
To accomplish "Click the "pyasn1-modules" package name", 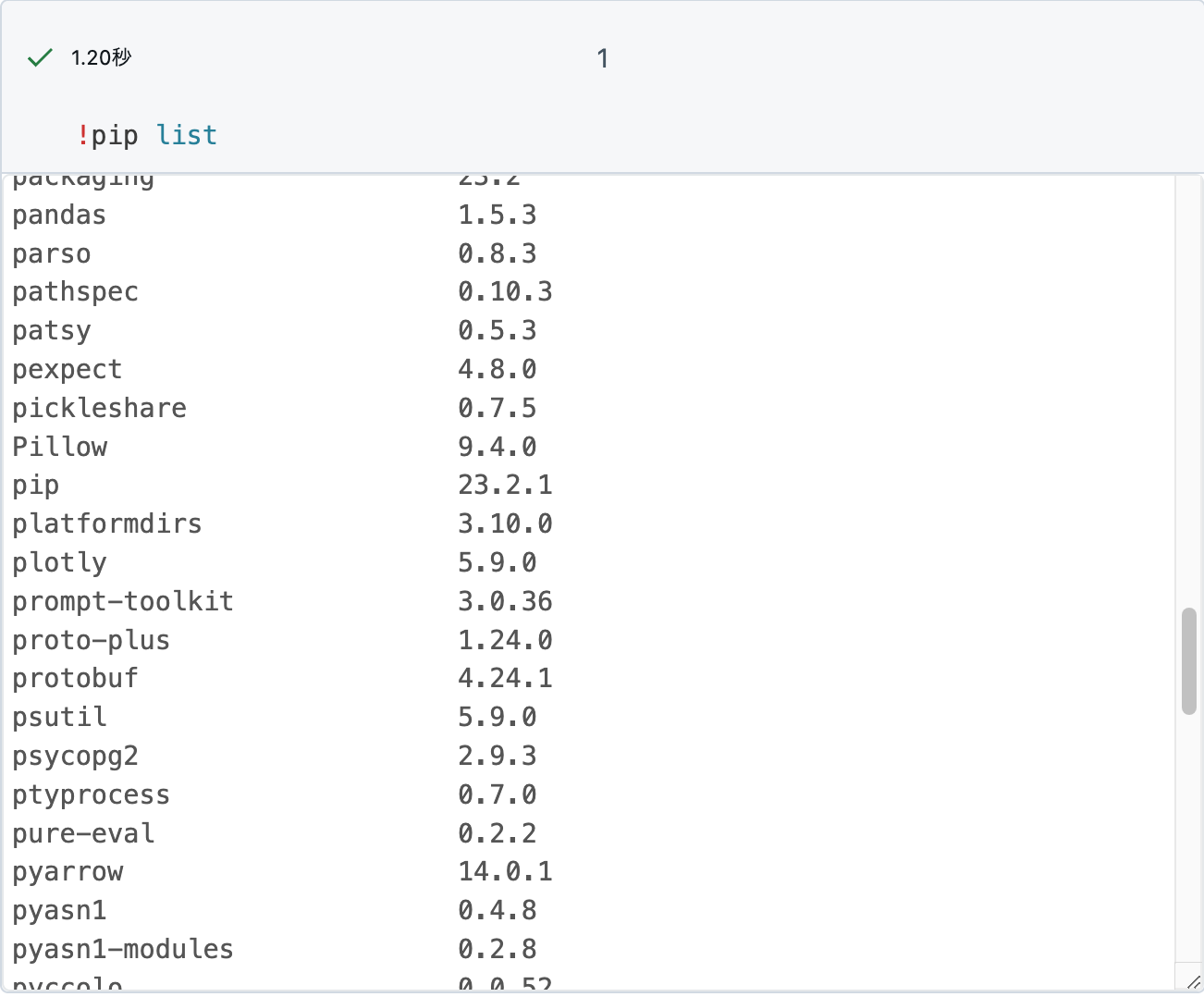I will tap(122, 948).
